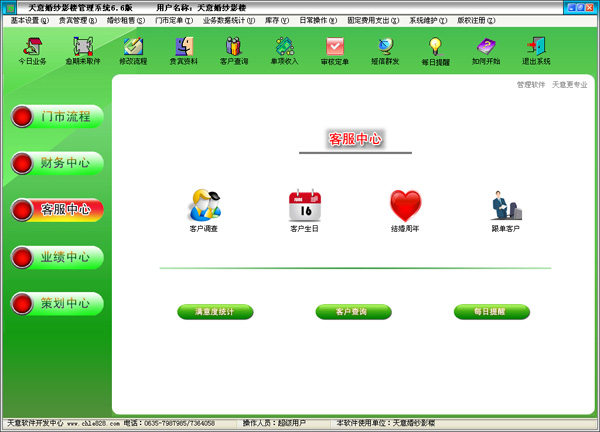Select 门市流程 in the sidebar
Viewport: 600px width, 432px height.
(x=57, y=117)
